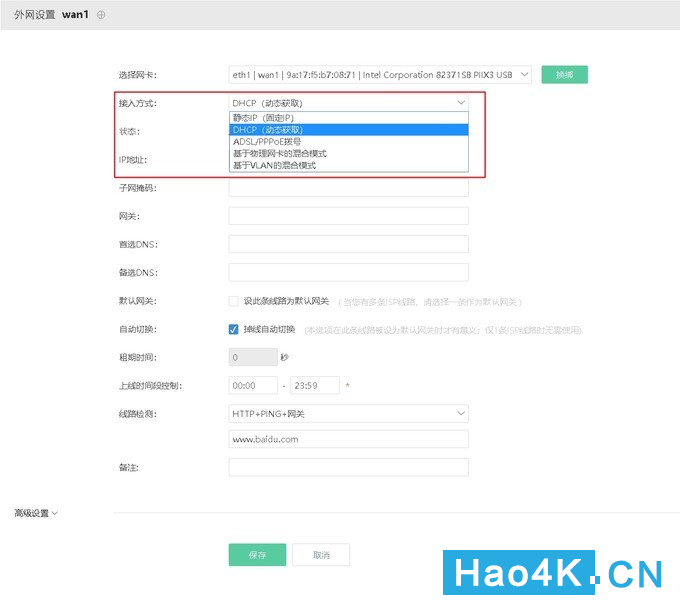Click the www.baidu.com detection address field
Screen dimensions: 680x600
349,439
